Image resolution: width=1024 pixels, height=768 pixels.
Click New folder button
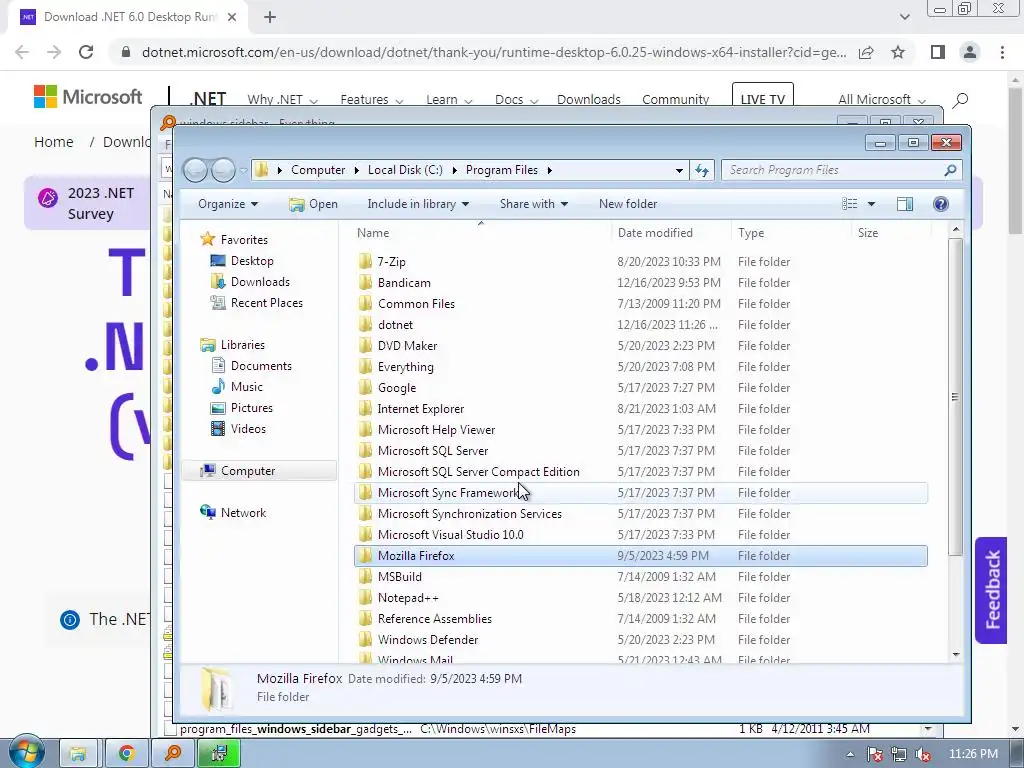point(628,204)
